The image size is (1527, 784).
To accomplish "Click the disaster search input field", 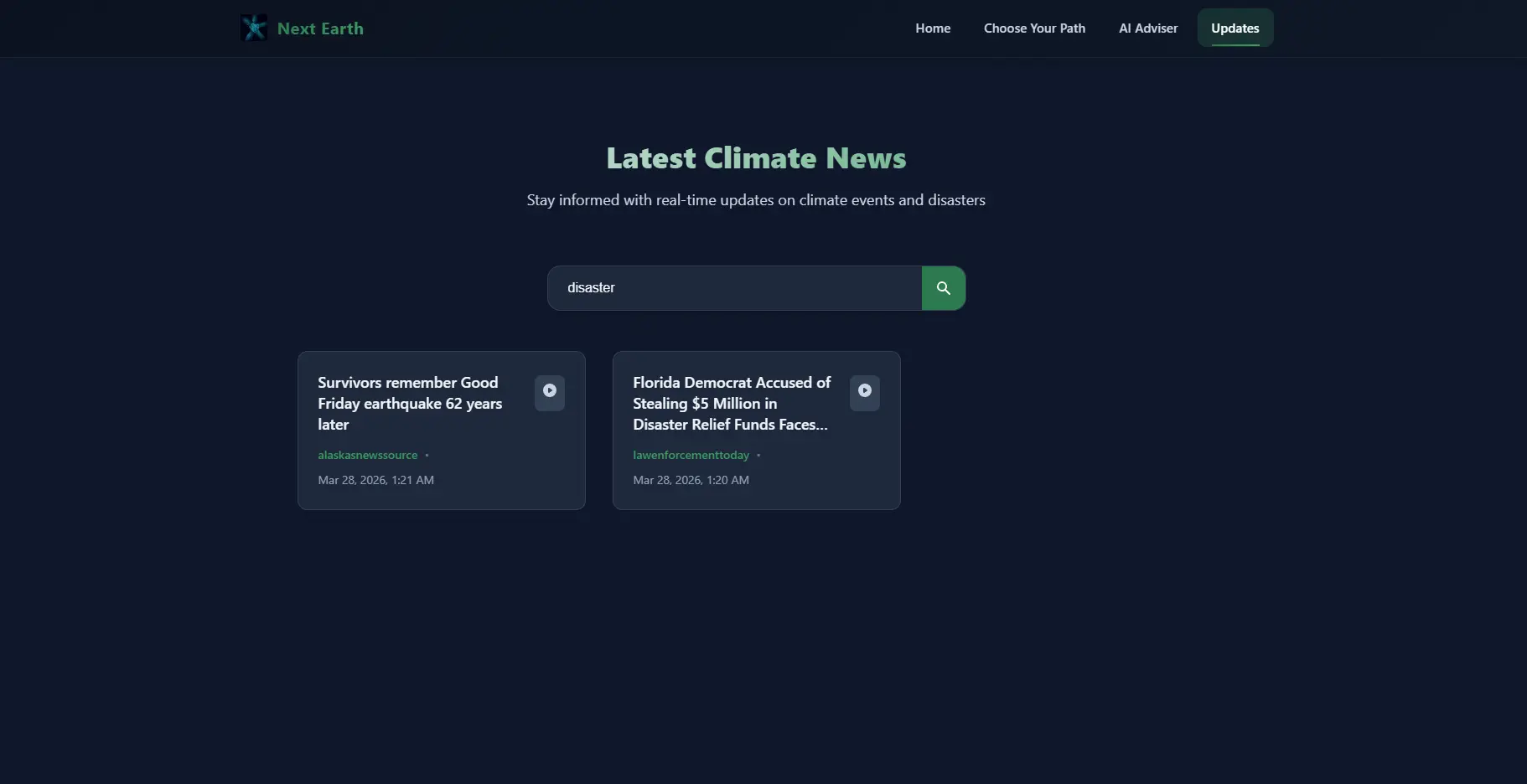I will [x=733, y=287].
